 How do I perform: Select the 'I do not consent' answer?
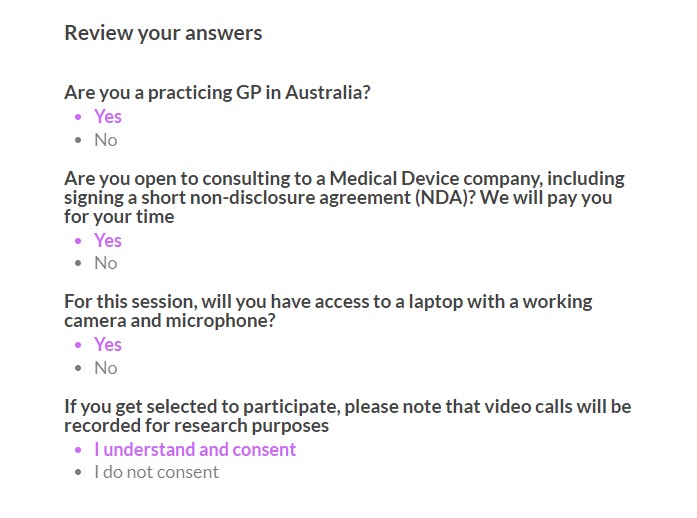pyautogui.click(x=156, y=472)
